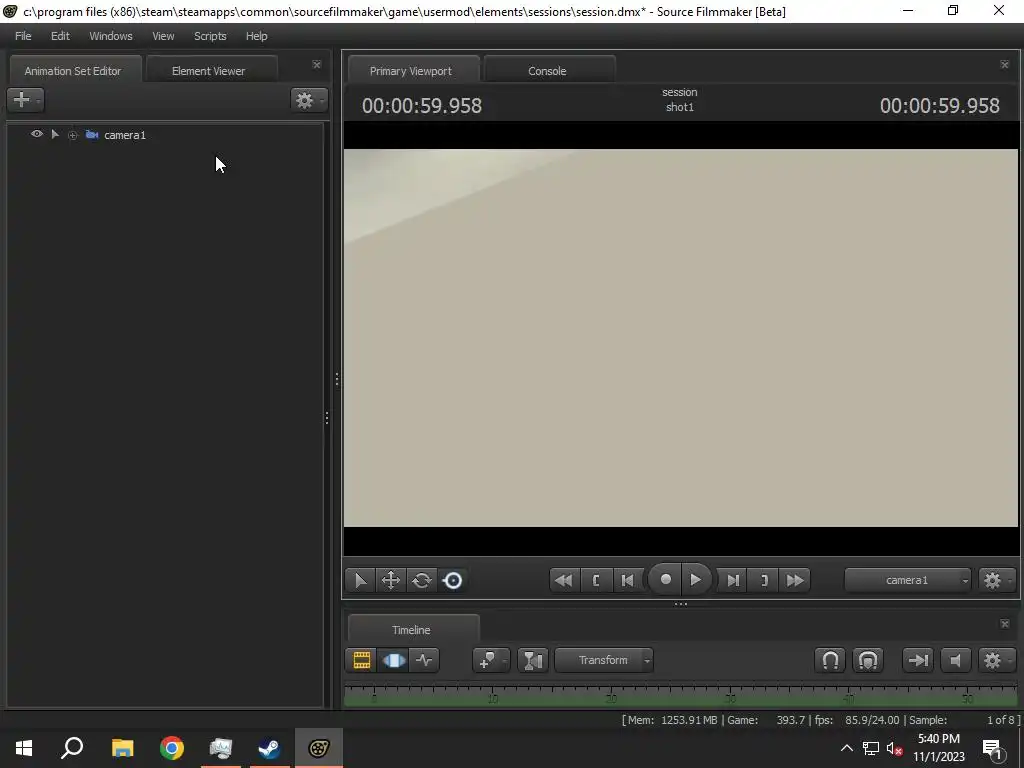Select the Primary Viewport tab
The width and height of the screenshot is (1024, 768).
[x=411, y=71]
